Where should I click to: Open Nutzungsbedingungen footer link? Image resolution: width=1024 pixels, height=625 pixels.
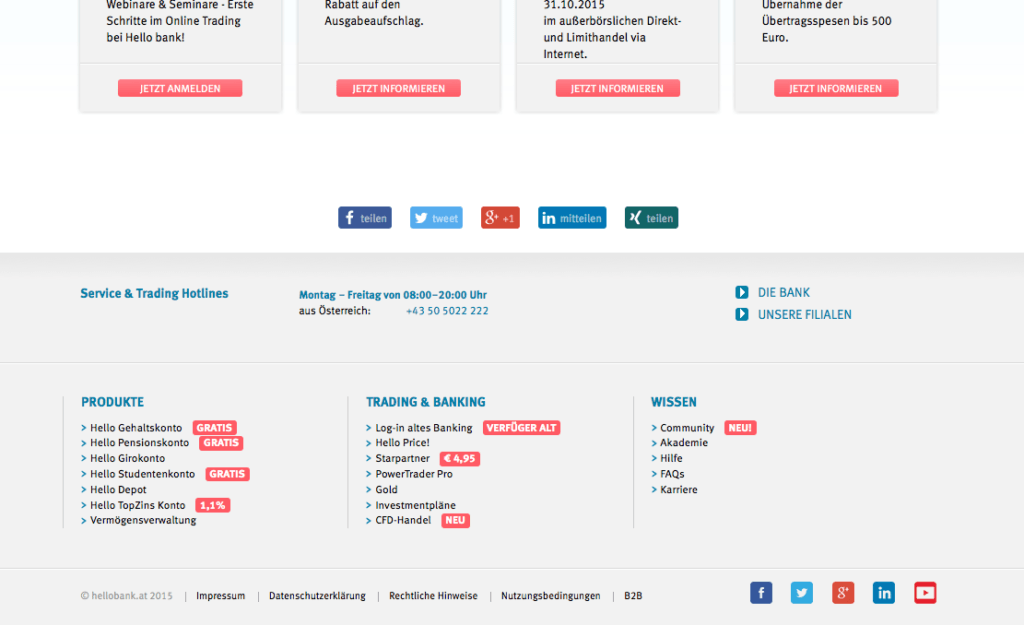[551, 596]
